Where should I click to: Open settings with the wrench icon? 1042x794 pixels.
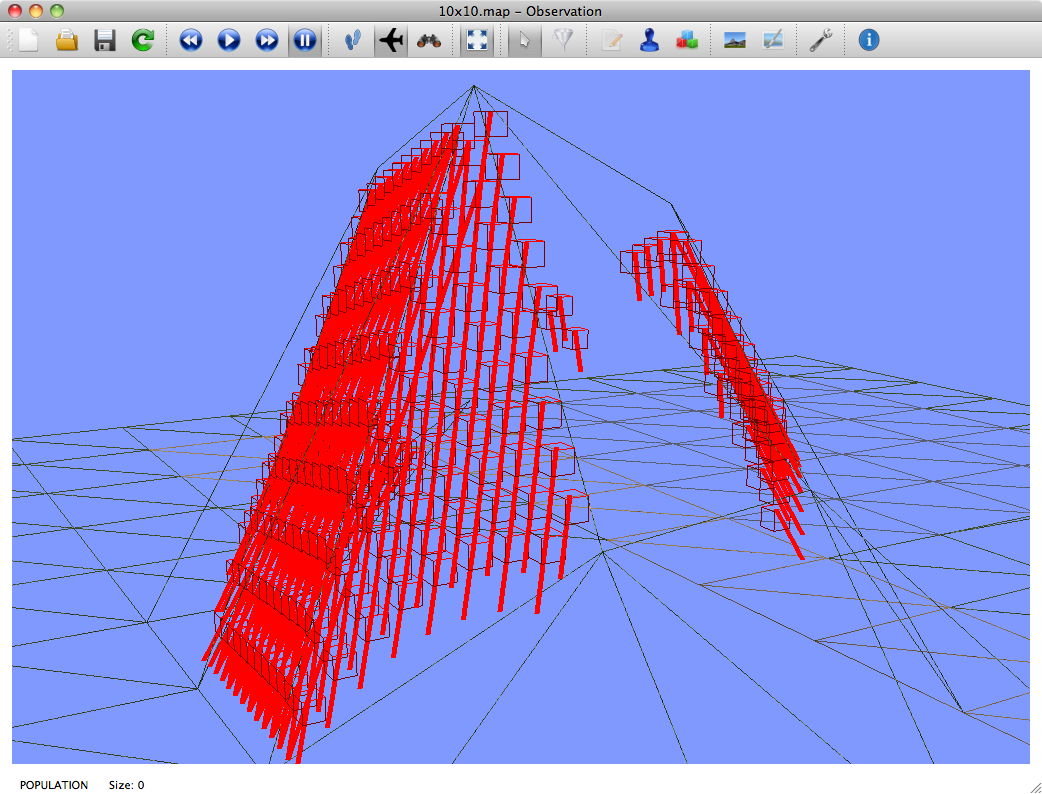[821, 41]
